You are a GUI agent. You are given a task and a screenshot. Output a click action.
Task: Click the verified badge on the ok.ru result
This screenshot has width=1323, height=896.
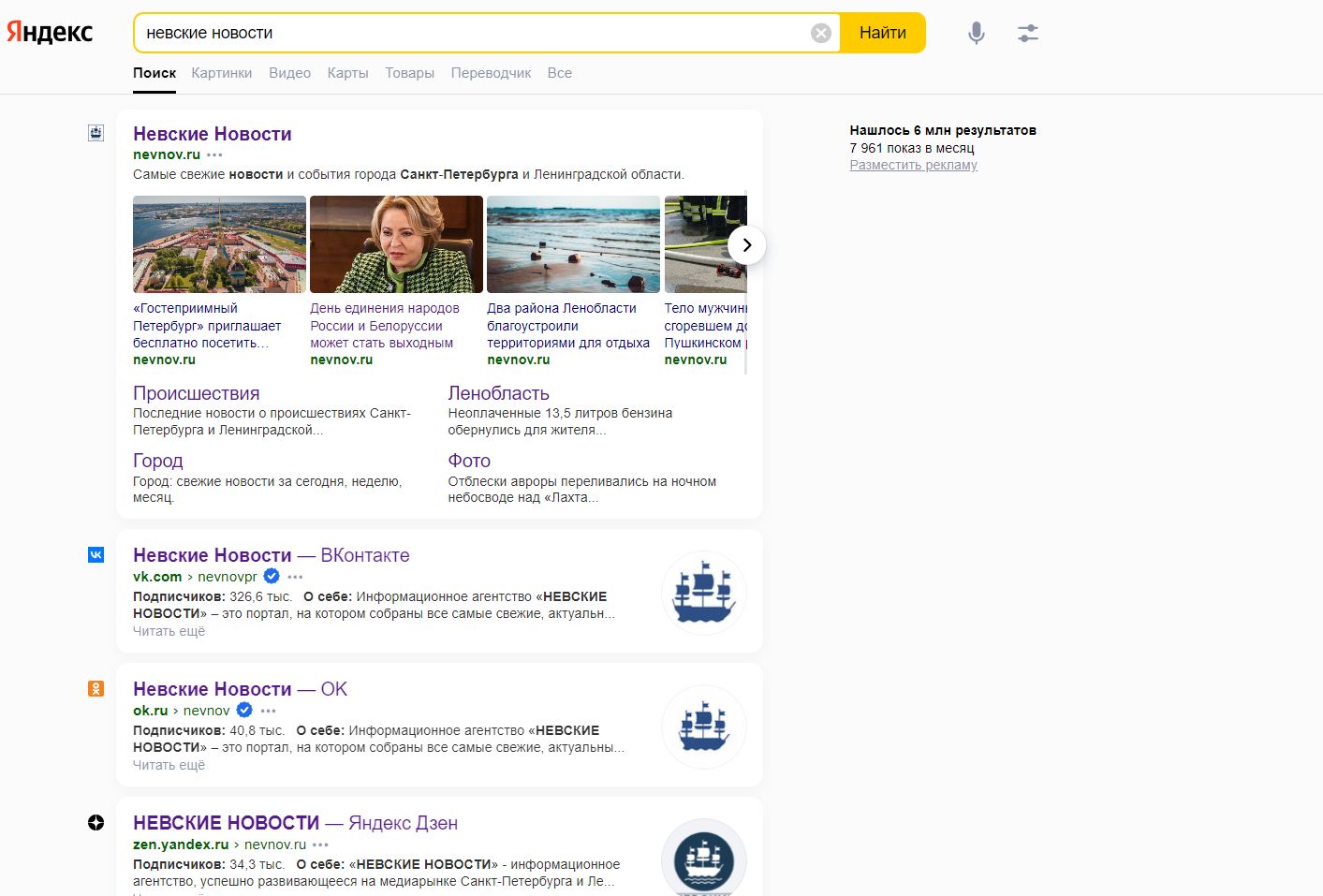244,710
